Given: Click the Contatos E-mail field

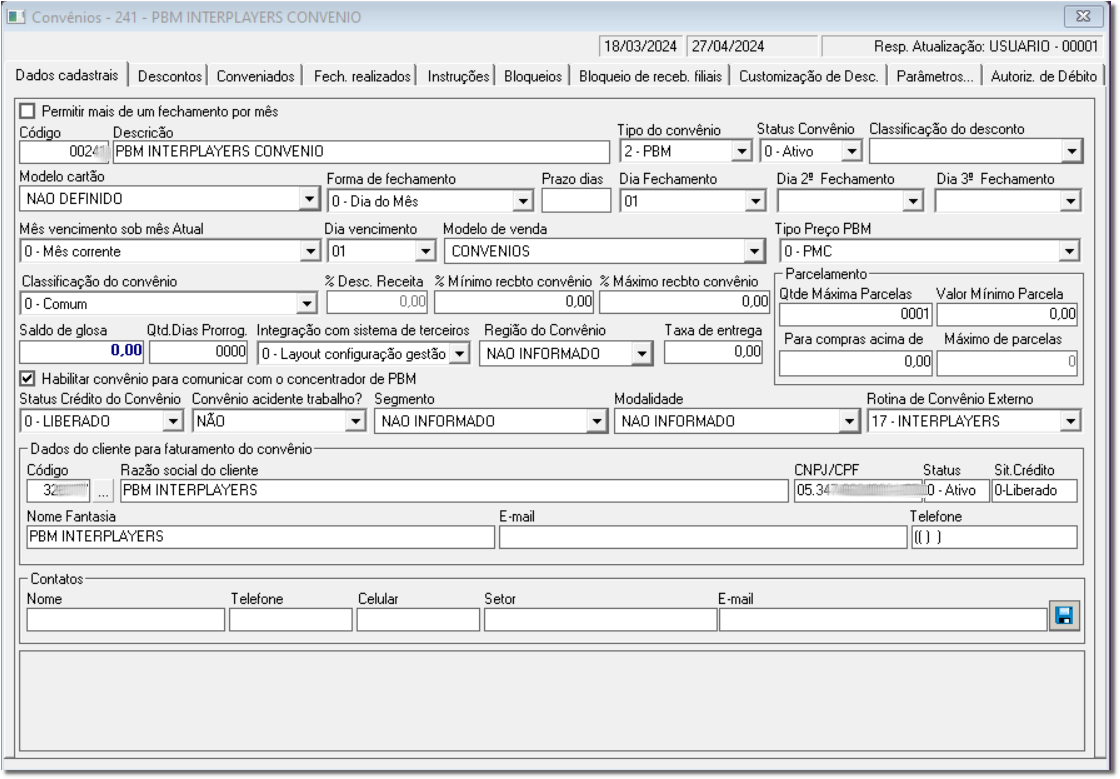Looking at the screenshot, I should point(883,620).
